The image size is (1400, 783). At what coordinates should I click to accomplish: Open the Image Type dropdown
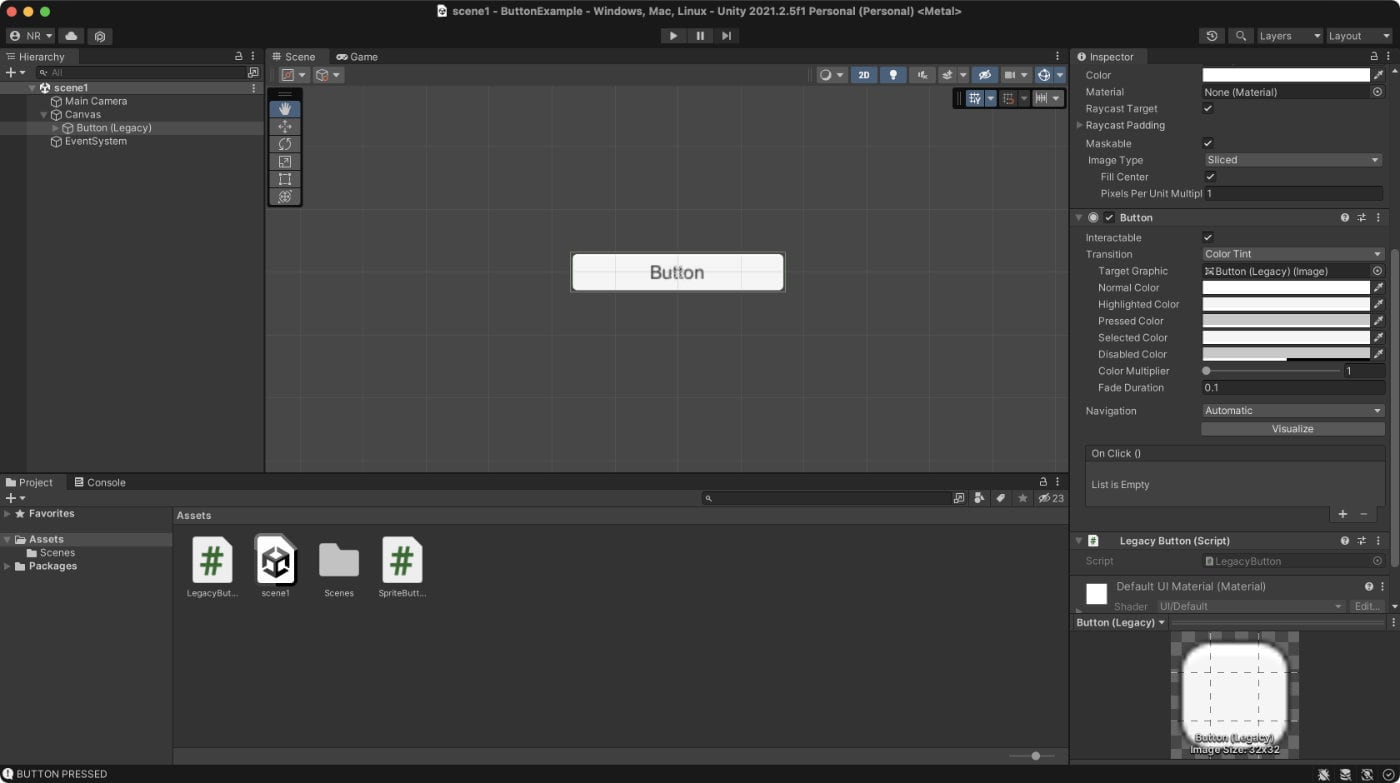tap(1292, 159)
